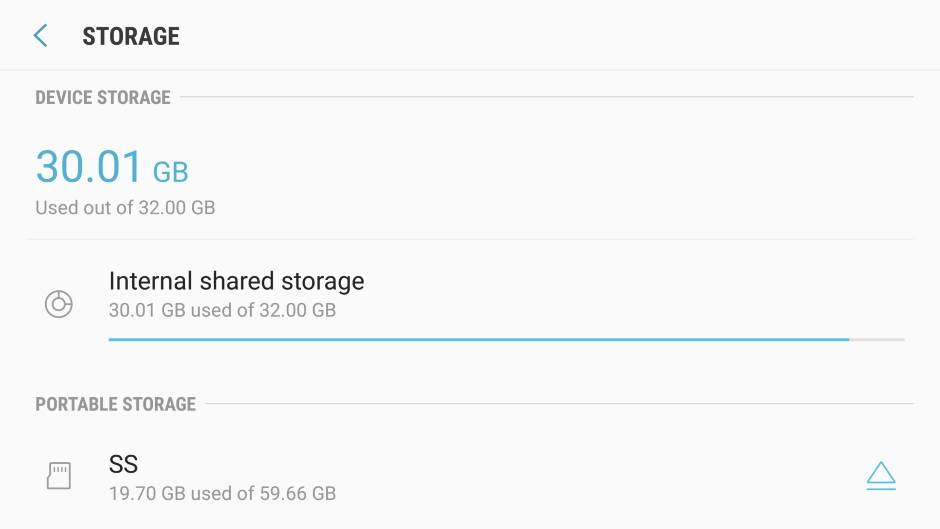Image resolution: width=940 pixels, height=529 pixels.
Task: Eject the SS portable storage
Action: 880,476
